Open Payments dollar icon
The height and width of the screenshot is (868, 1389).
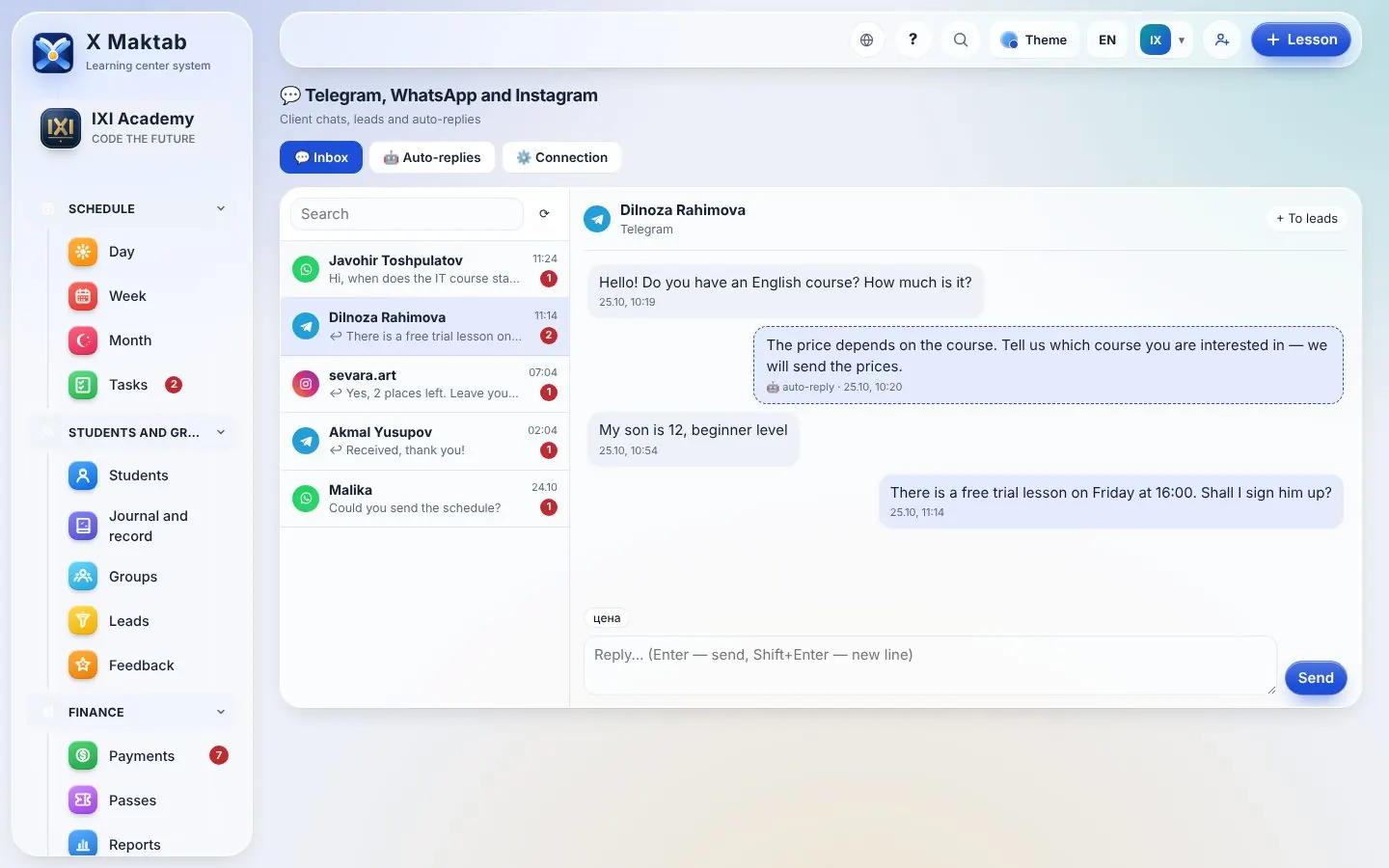83,756
